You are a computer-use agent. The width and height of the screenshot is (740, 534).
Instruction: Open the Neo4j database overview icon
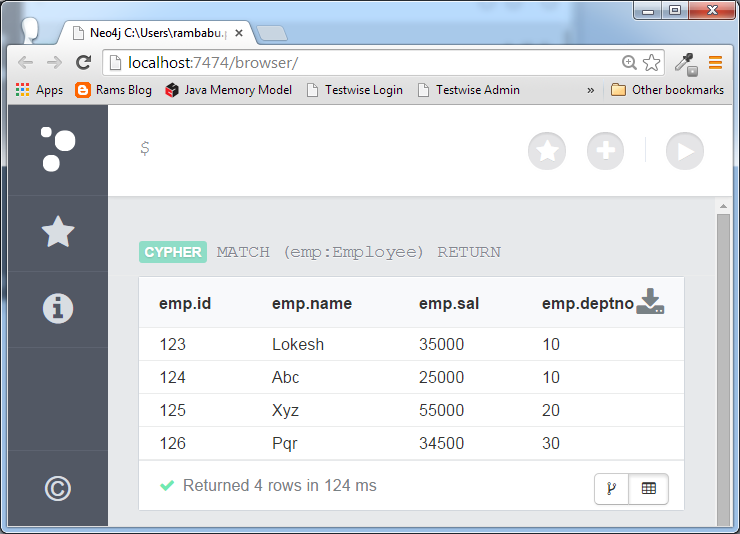pyautogui.click(x=58, y=149)
